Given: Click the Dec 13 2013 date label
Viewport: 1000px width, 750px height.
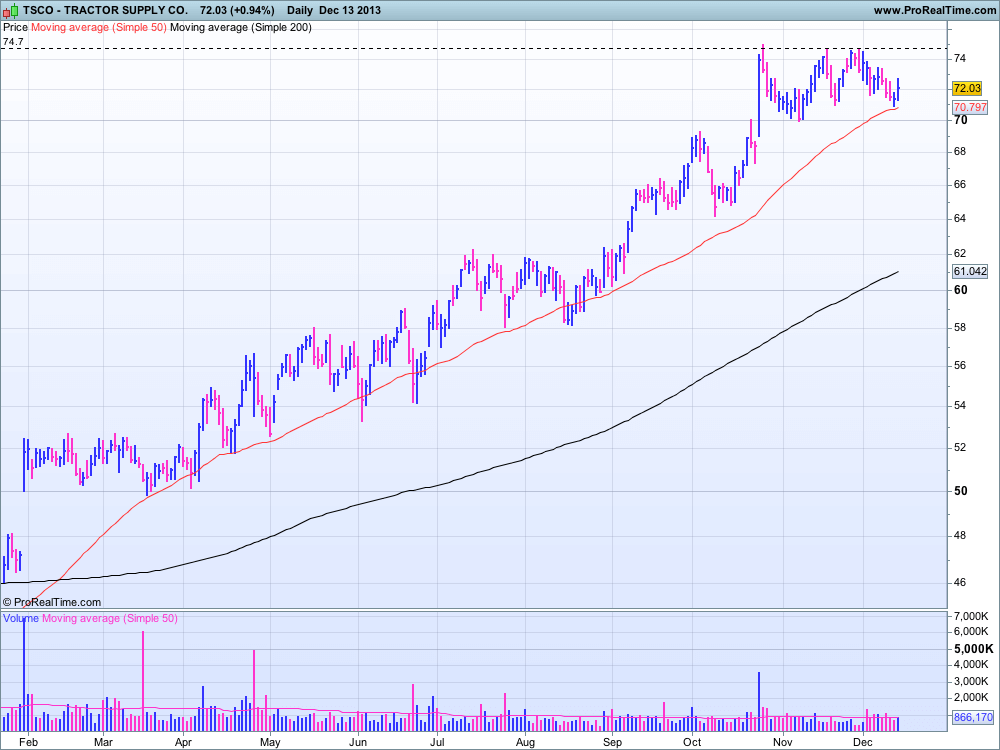Looking at the screenshot, I should [350, 10].
